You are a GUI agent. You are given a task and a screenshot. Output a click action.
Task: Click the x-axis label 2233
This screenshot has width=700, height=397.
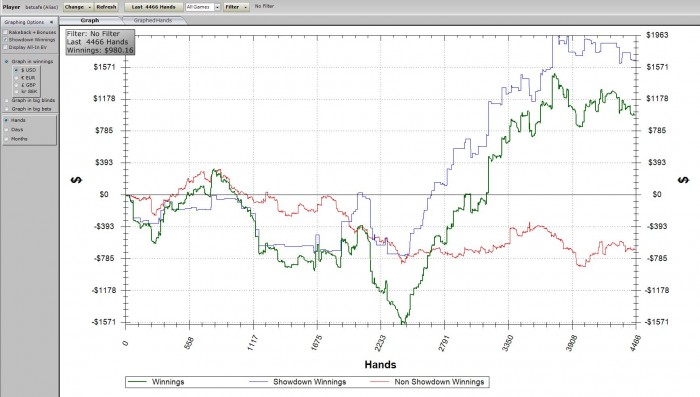pos(380,343)
